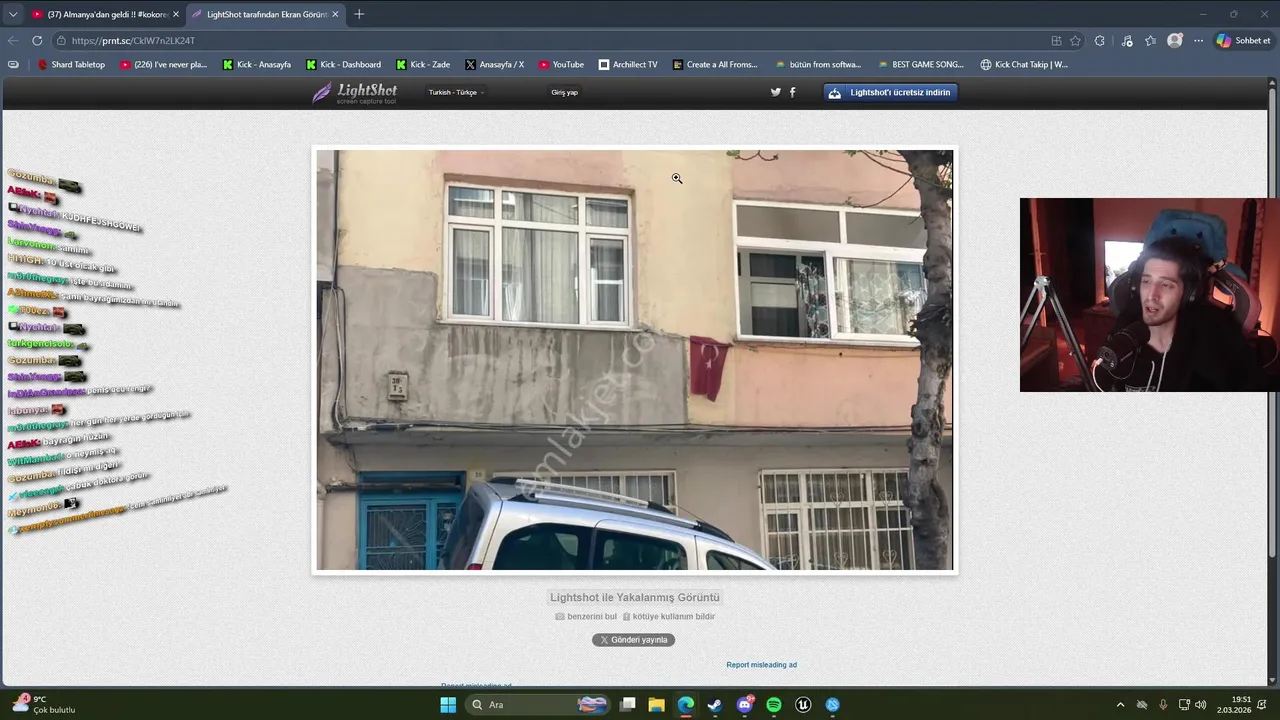Open the YouTube bookmark
This screenshot has height=720, width=1280.
coord(561,65)
